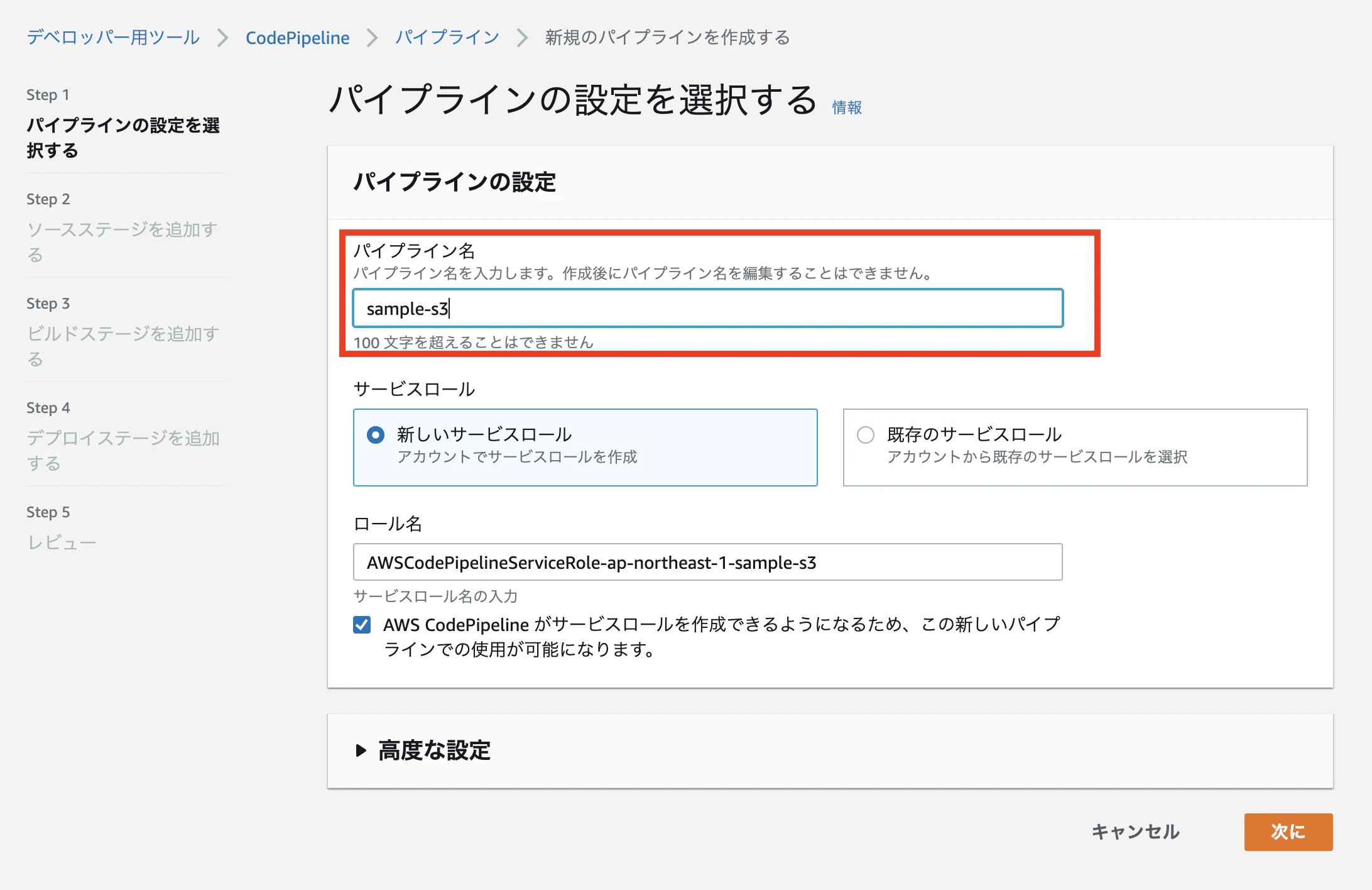Open the 情報 info link

coord(847,107)
